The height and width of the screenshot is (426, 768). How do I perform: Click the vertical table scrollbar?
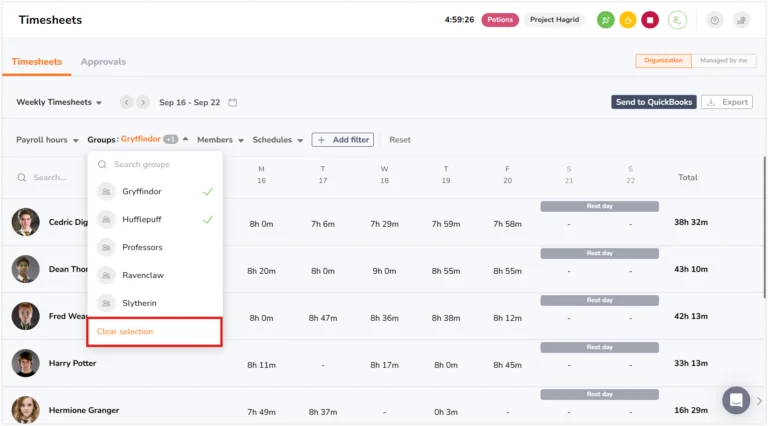(765, 227)
